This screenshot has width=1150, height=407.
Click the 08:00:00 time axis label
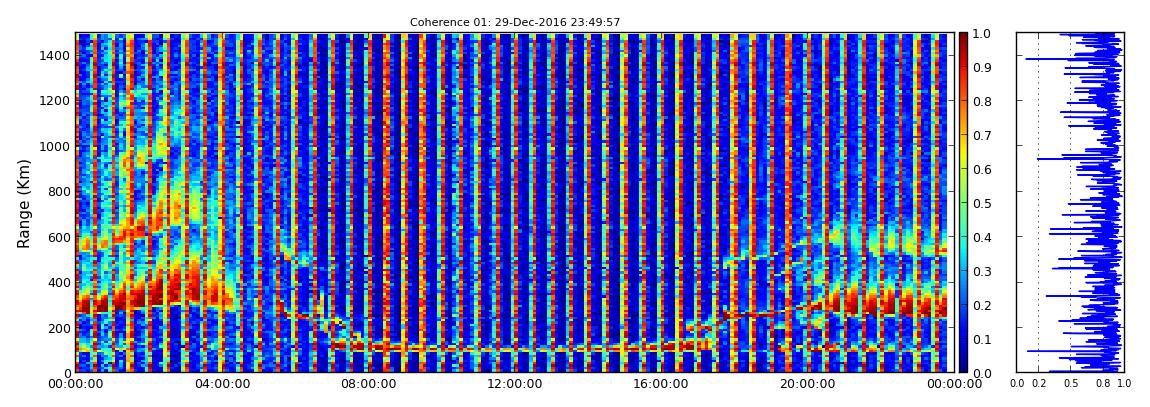coord(366,384)
